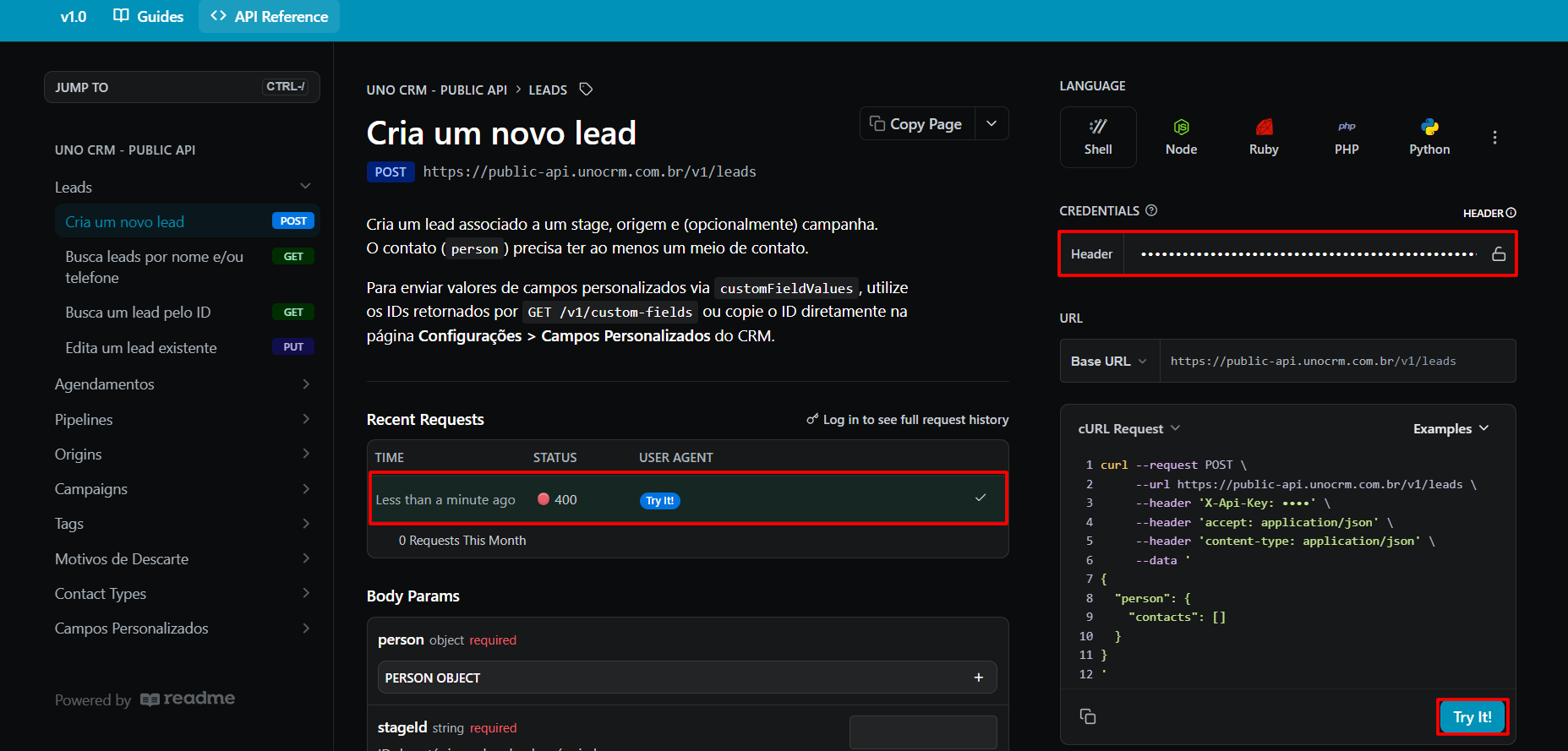This screenshot has height=751, width=1568.
Task: Click the checkmark on the 400 request row
Action: [x=981, y=498]
